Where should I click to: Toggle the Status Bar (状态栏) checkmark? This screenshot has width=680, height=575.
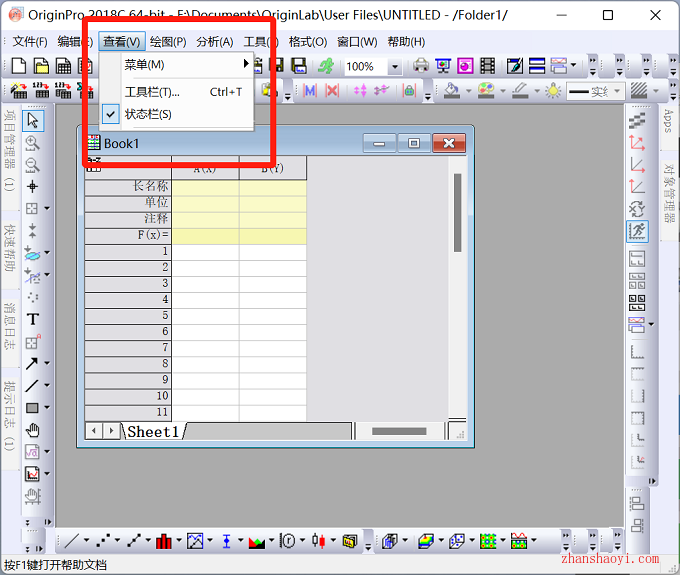click(x=111, y=114)
